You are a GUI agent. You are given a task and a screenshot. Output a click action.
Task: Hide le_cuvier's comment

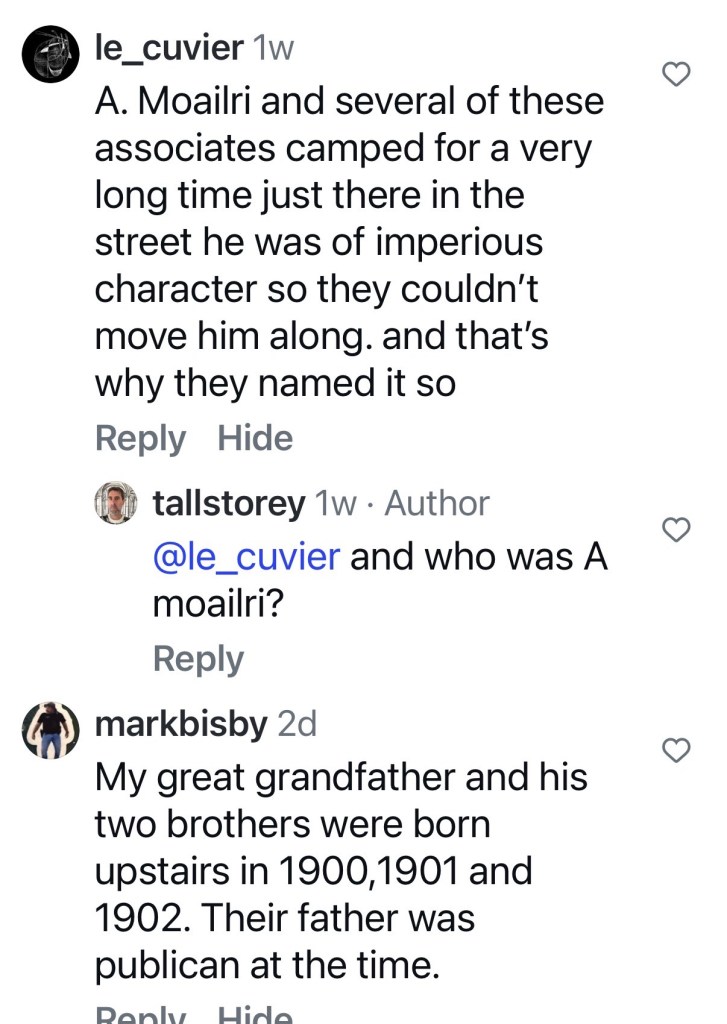pos(255,438)
